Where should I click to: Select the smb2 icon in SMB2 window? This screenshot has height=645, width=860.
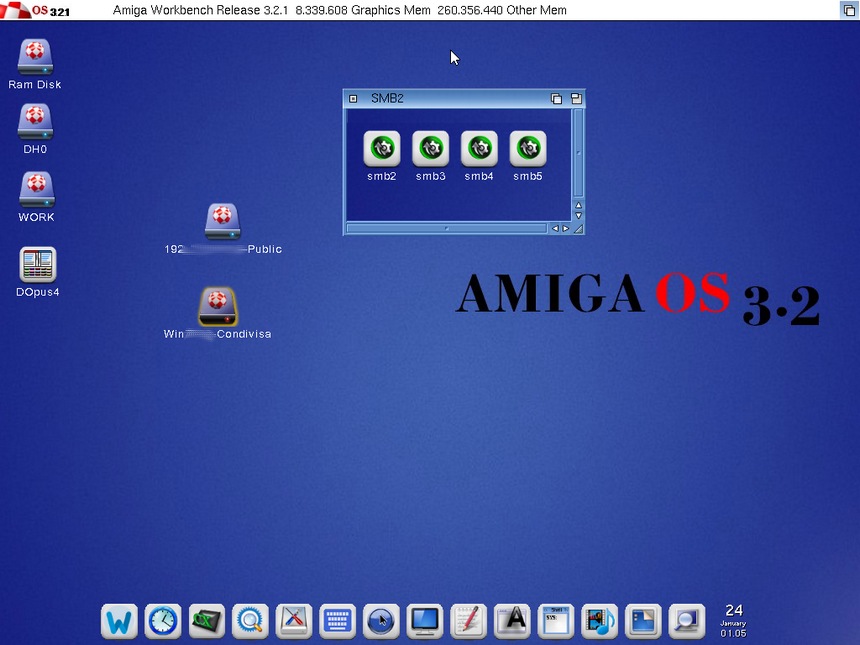click(381, 149)
